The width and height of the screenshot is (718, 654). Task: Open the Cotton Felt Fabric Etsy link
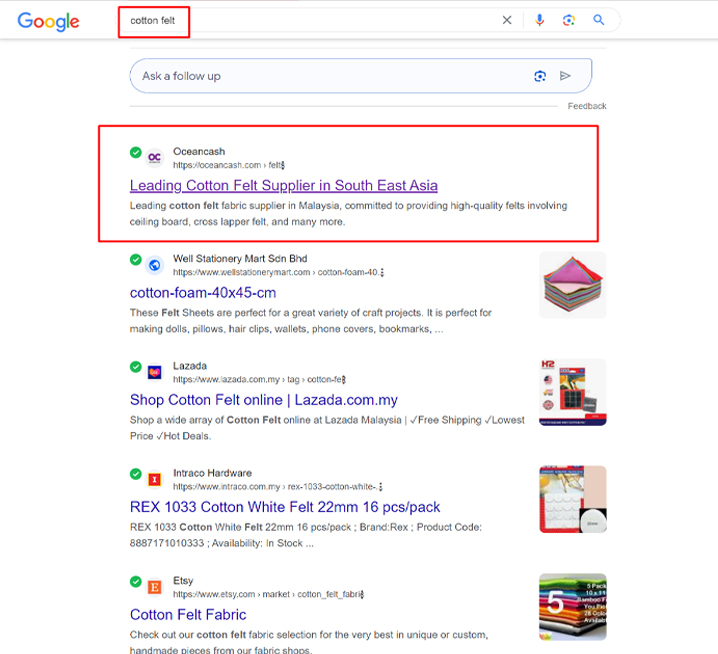click(188, 615)
